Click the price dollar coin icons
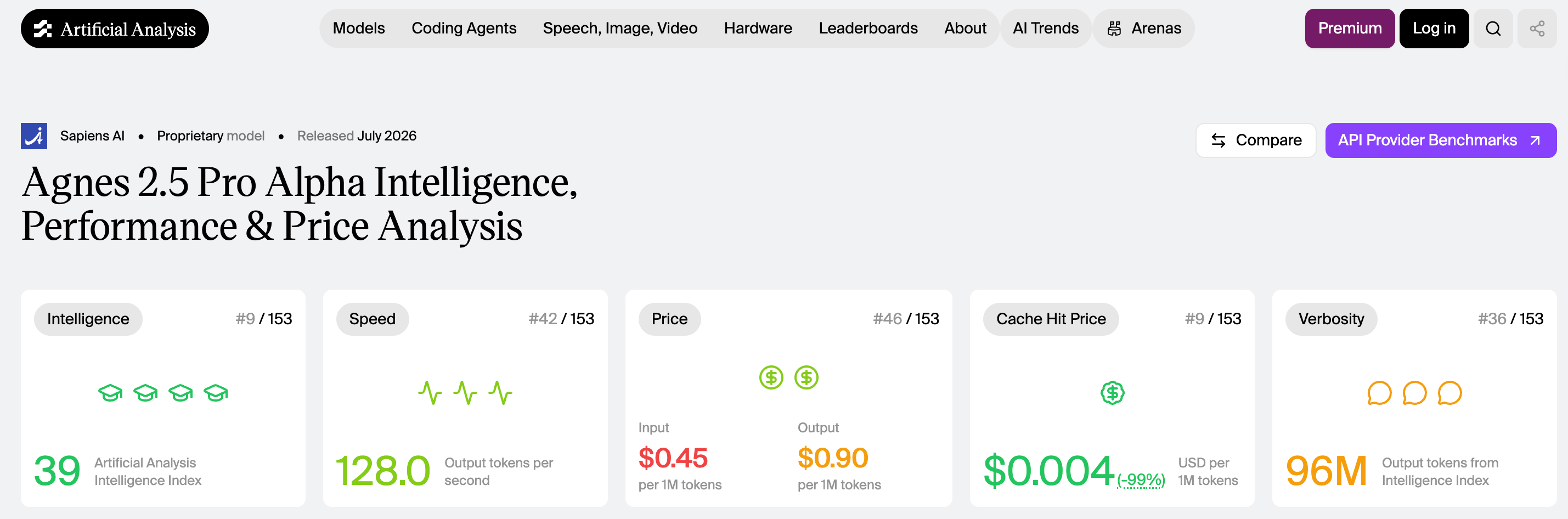This screenshot has height=519, width=1568. 789,377
